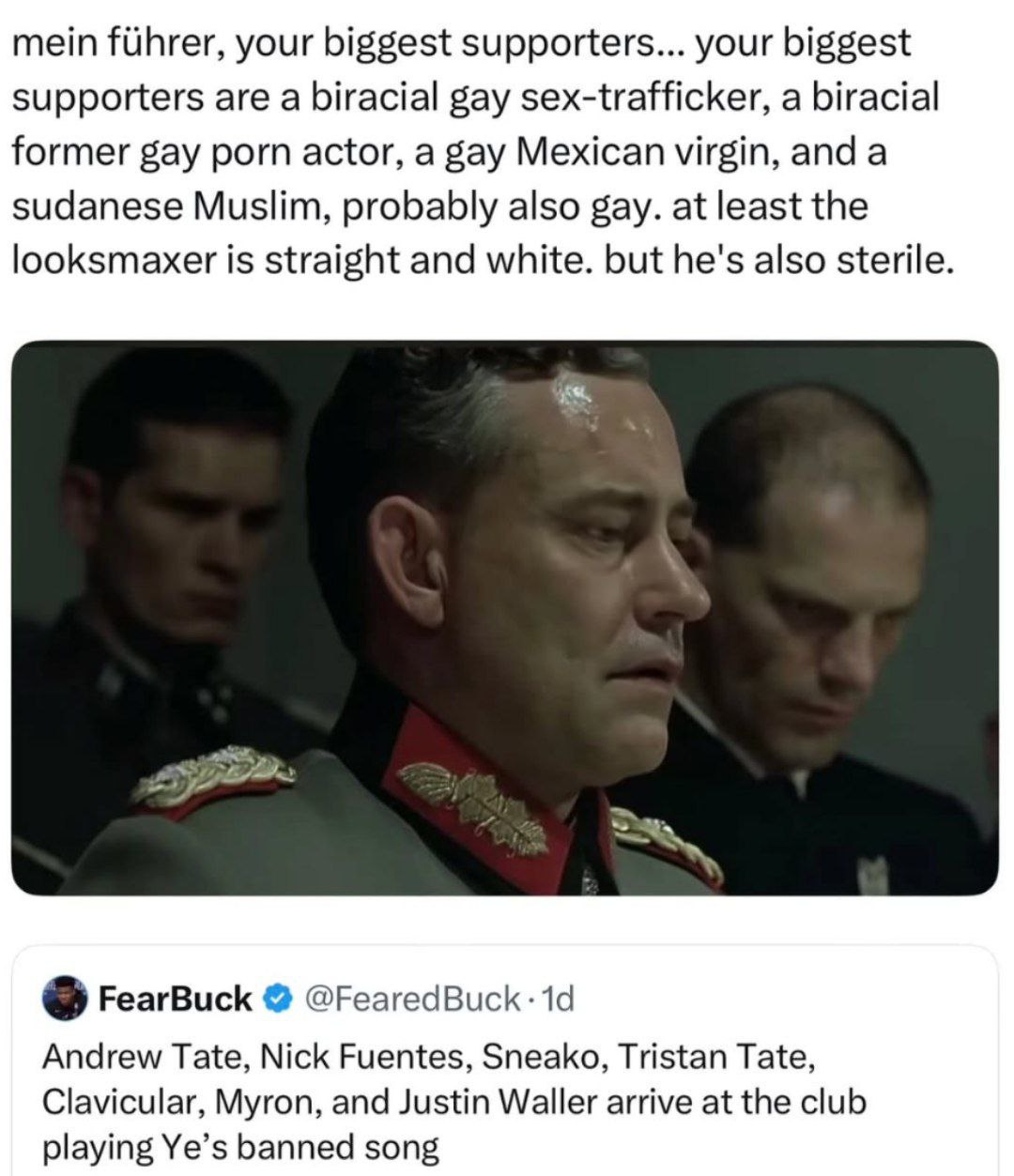Click the gold shoulder epaulette on the left
Image resolution: width=1014 pixels, height=1176 pixels.
211,775
